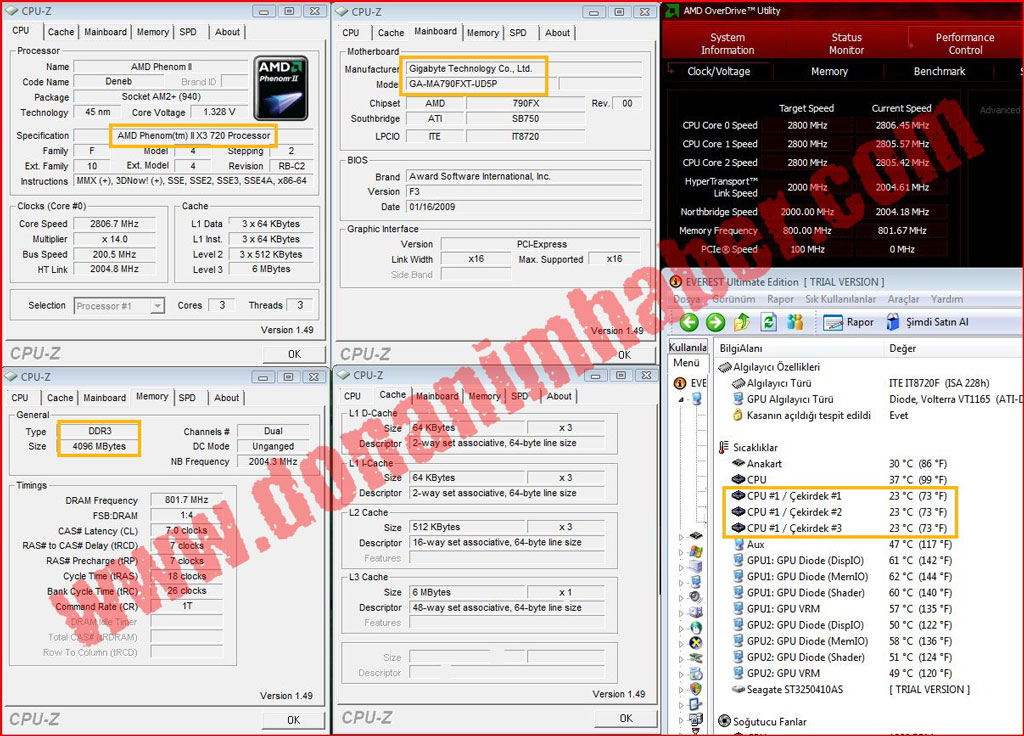Image resolution: width=1024 pixels, height=736 pixels.
Task: Select the GPU1: GPU VRM temperature row
Action: pyautogui.click(x=841, y=609)
